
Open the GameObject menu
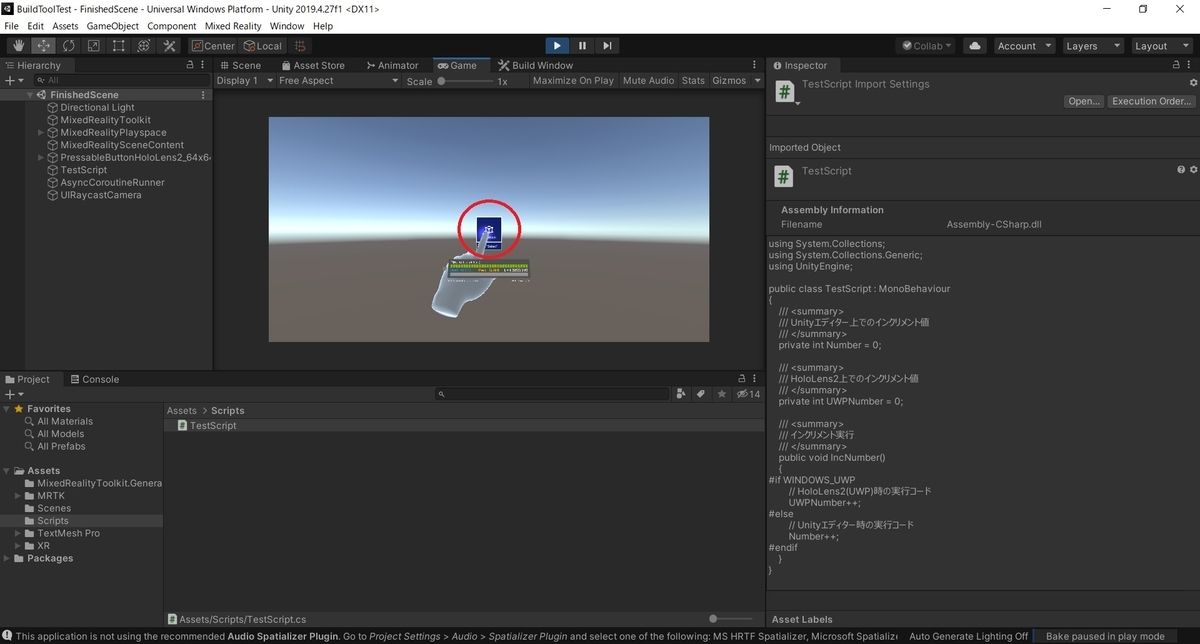tap(111, 26)
